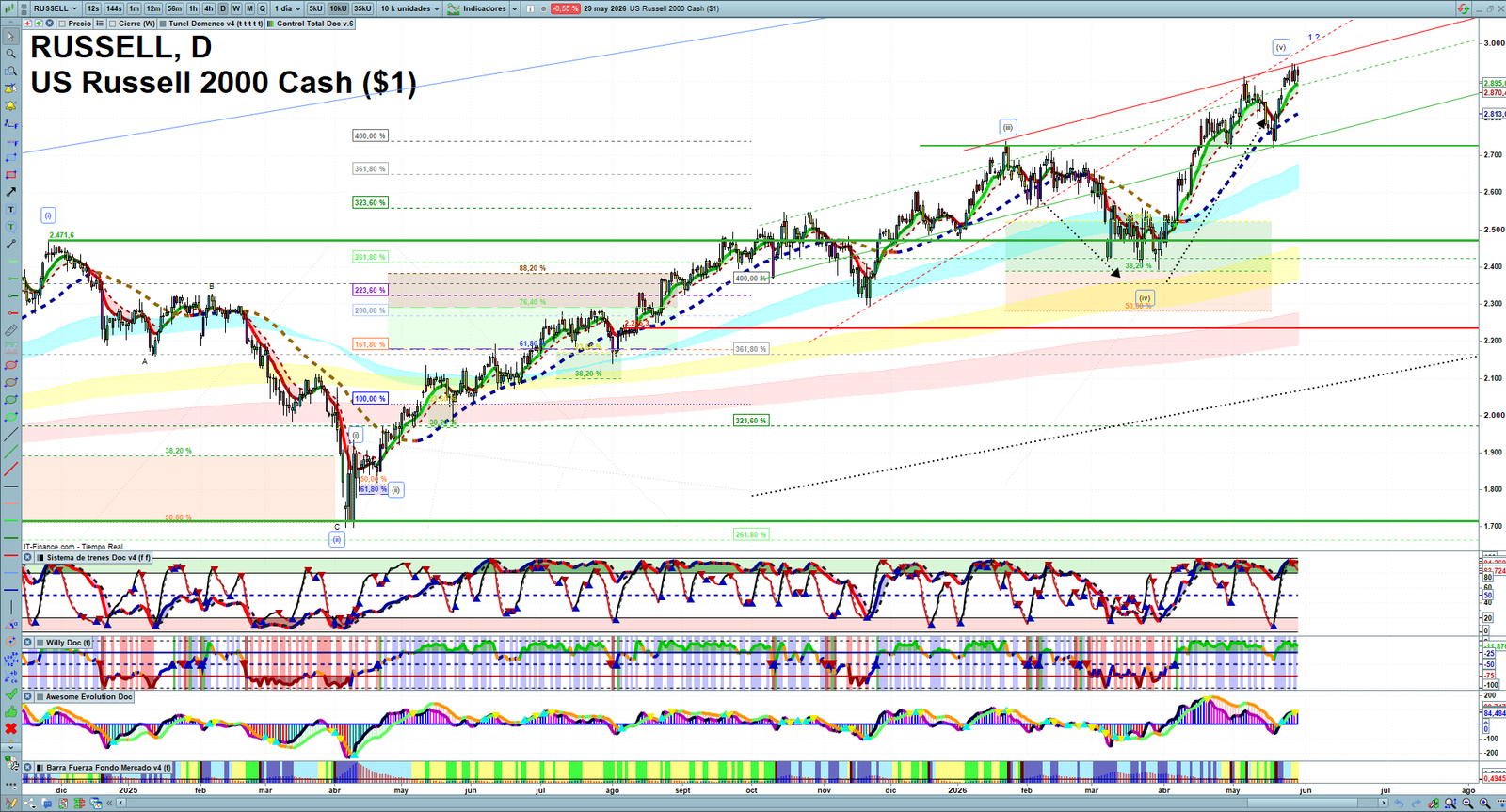
Task: Select the green speech-bubble text tool
Action: coord(11,227)
